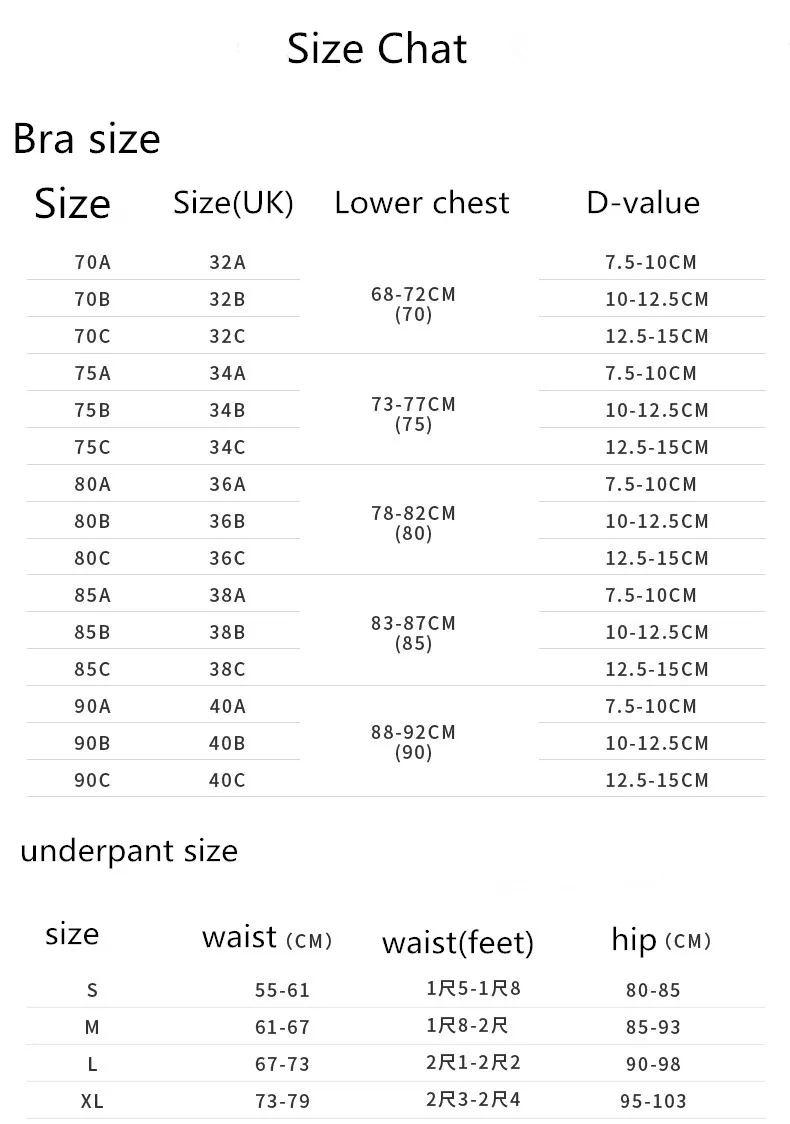This screenshot has height=1124, width=790.
Task: Select the 'Bra size' heading
Action: click(x=87, y=138)
